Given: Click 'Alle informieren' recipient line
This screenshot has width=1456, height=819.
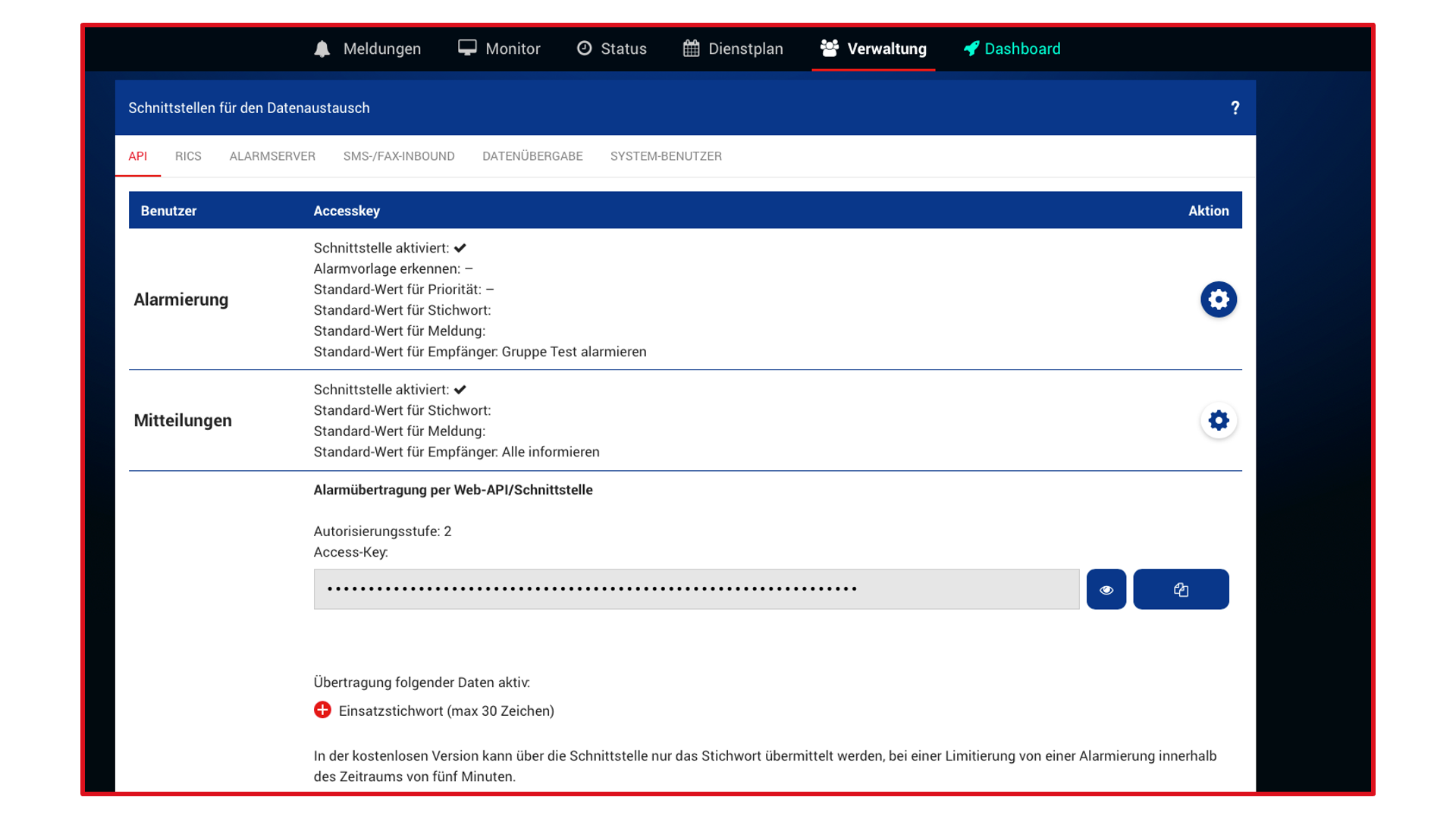Looking at the screenshot, I should coord(457,451).
